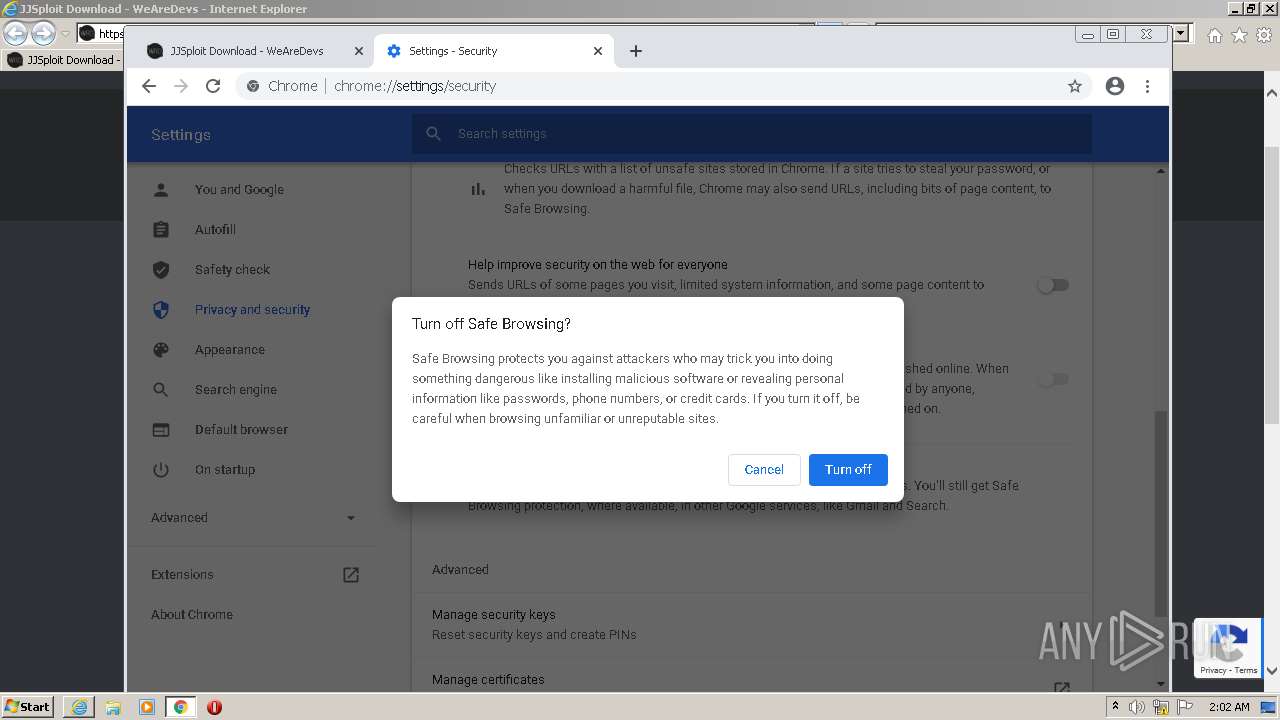Open the Windows Start menu

coord(27,707)
